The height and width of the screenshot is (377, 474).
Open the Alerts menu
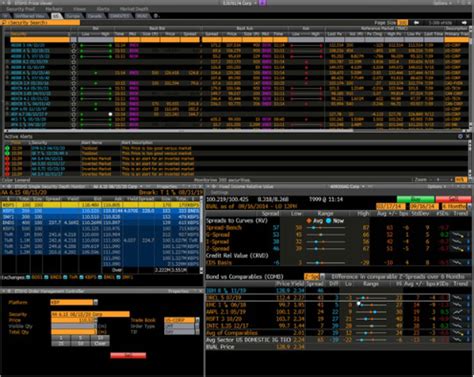click(103, 9)
